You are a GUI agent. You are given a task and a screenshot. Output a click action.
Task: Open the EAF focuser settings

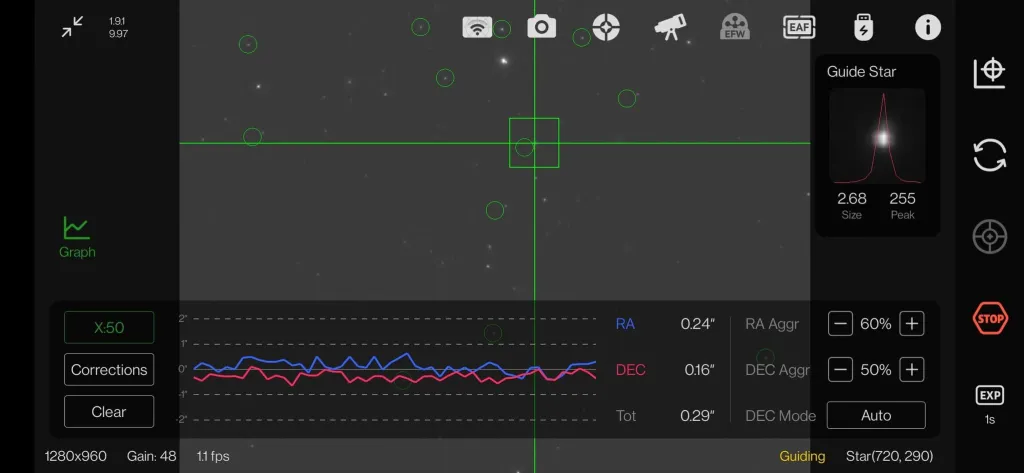(799, 27)
